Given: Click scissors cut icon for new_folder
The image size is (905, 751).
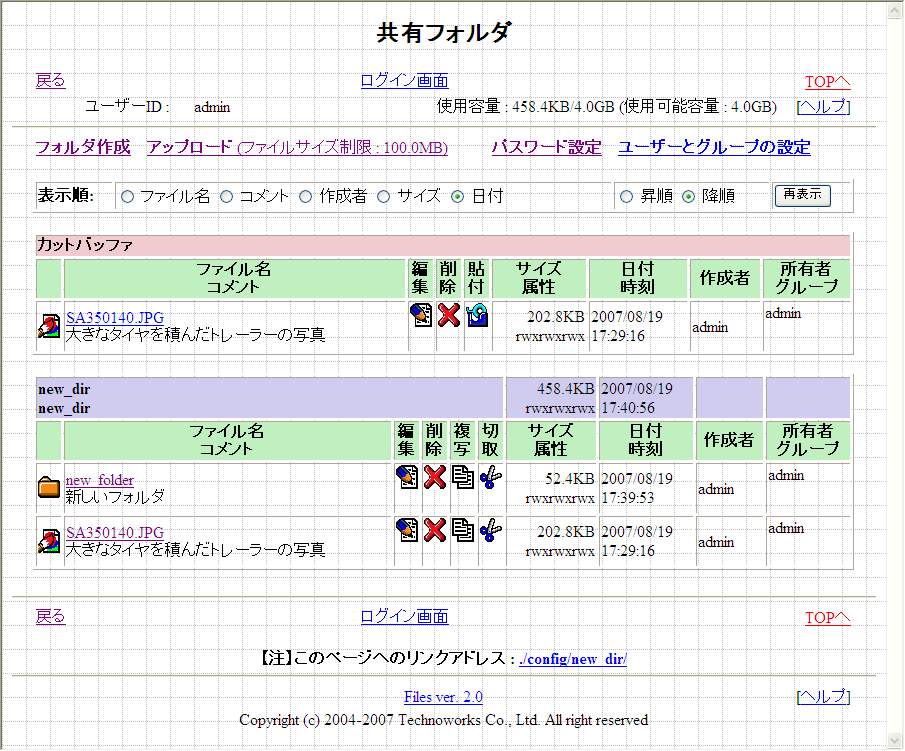Looking at the screenshot, I should click(x=489, y=477).
